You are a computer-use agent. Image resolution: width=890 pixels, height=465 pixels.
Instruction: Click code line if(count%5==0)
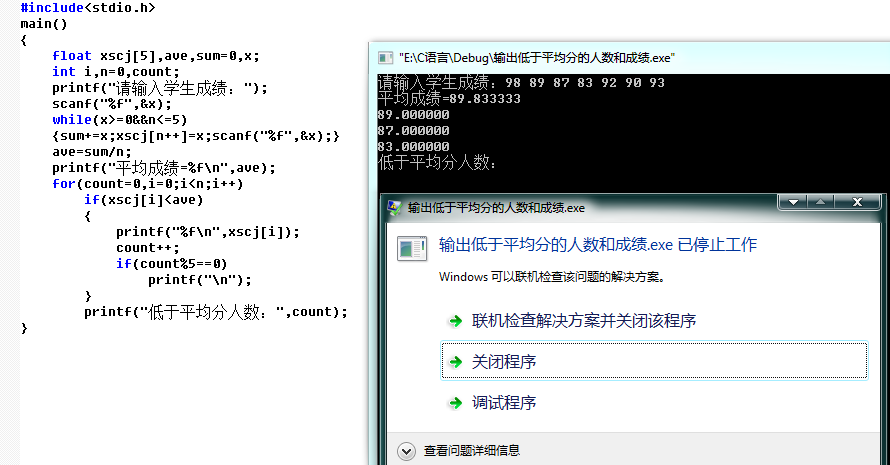pos(171,263)
